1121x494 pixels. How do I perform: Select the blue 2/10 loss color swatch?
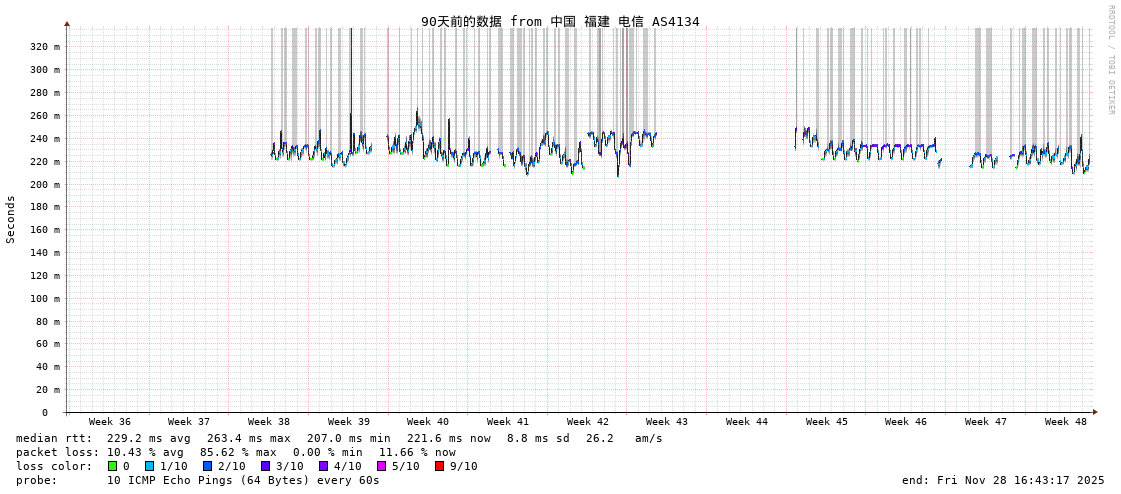coord(208,466)
